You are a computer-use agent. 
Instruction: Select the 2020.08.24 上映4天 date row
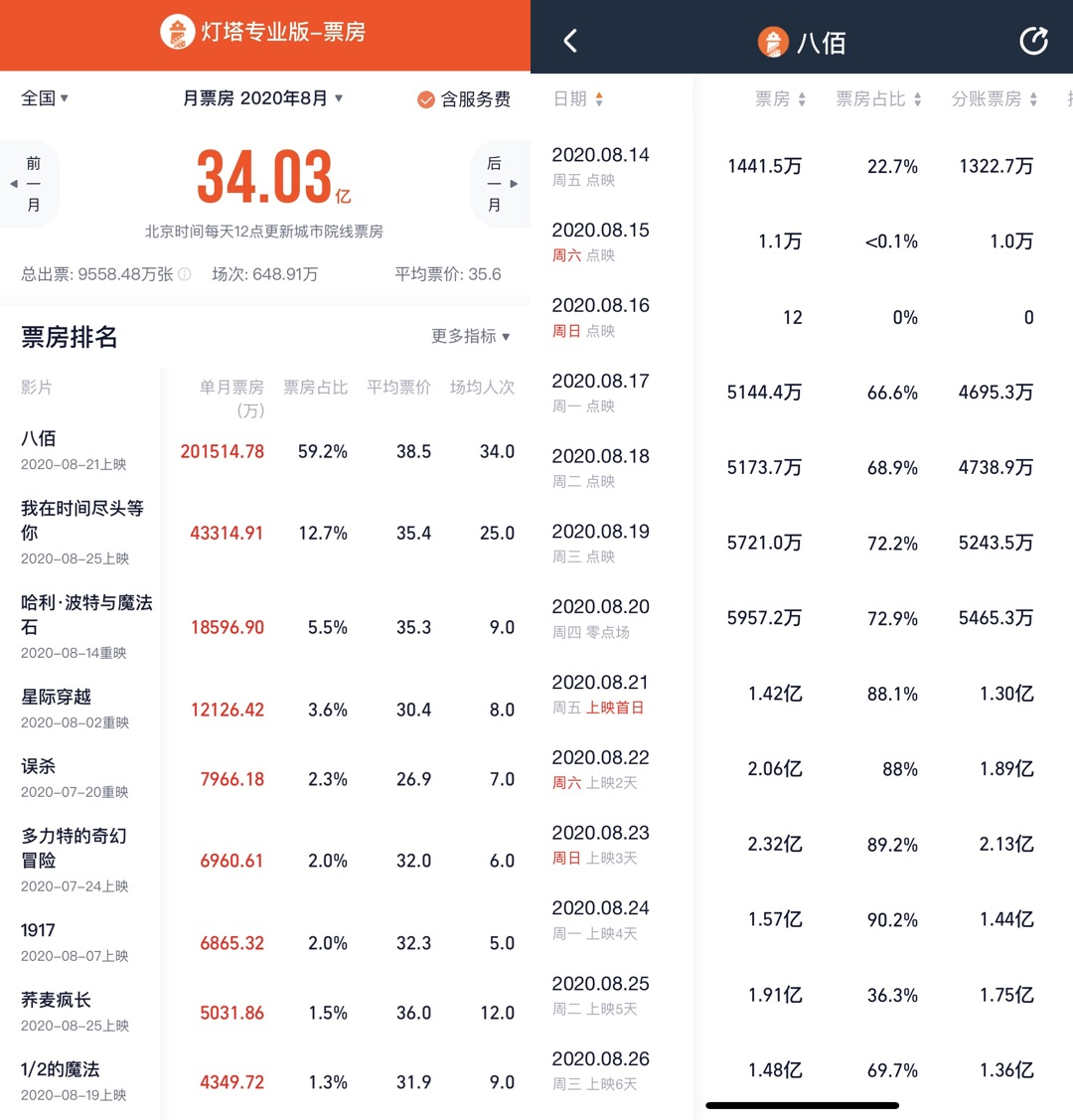[x=802, y=919]
